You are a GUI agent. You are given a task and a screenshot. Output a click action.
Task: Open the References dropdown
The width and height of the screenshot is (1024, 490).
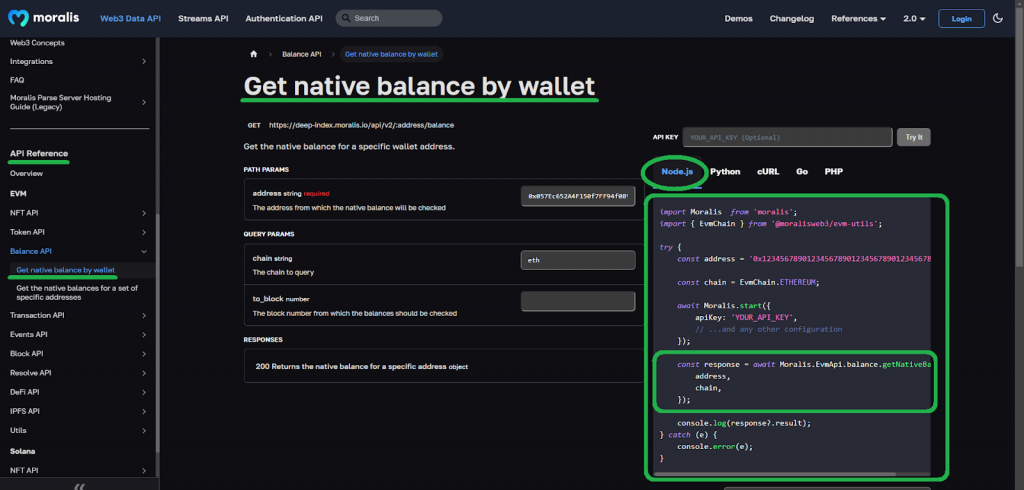click(858, 18)
